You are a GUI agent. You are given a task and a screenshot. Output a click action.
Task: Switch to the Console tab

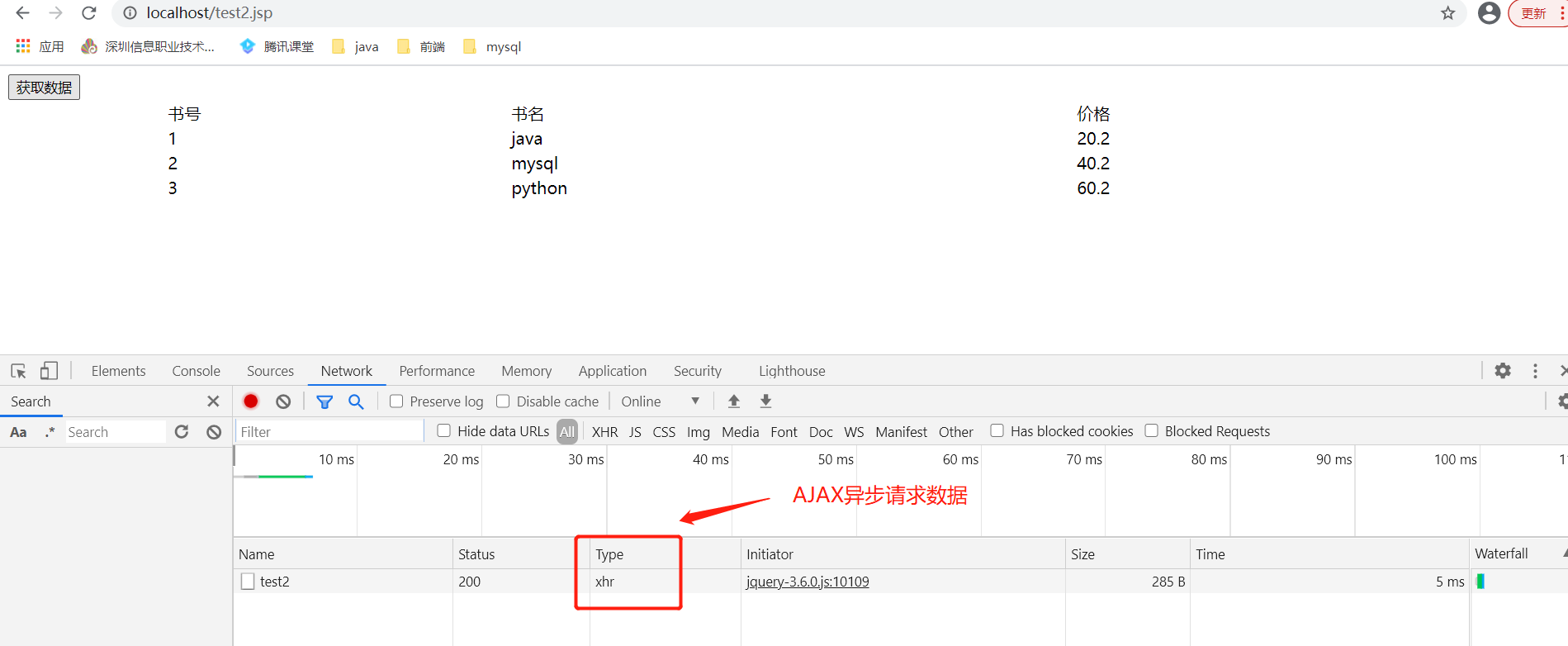196,371
